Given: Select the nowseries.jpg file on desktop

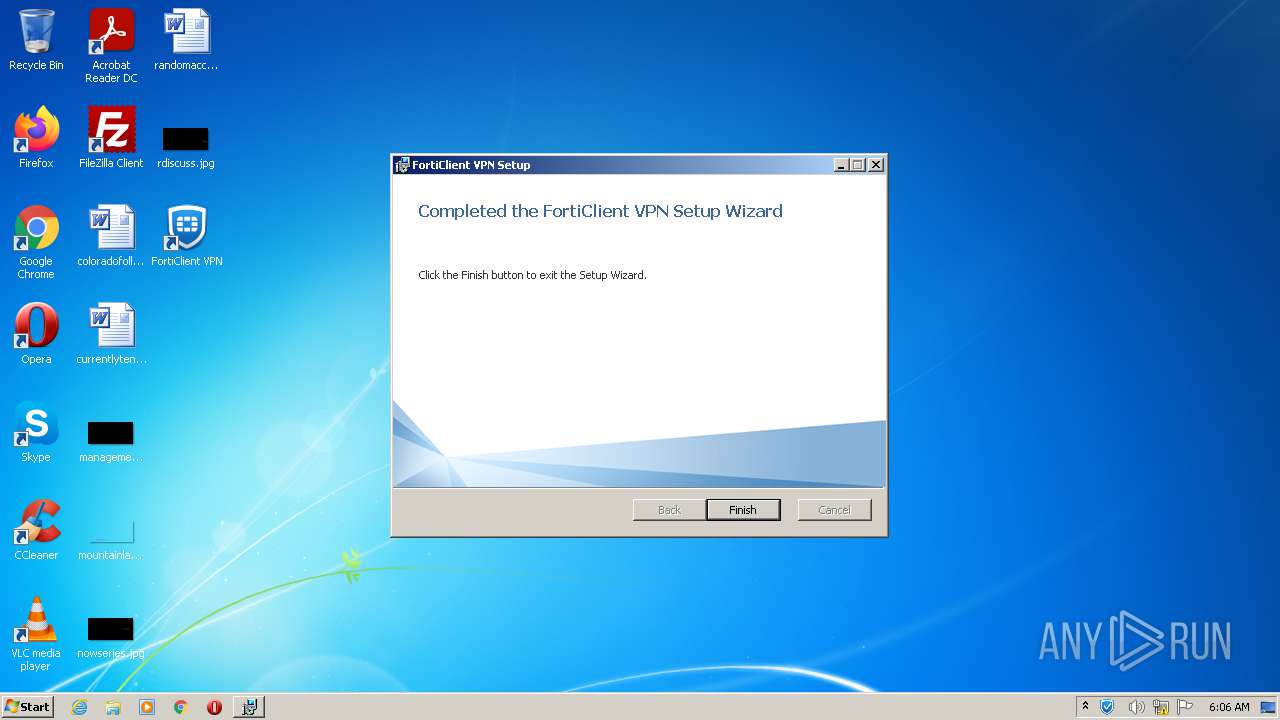Looking at the screenshot, I should point(111,637).
